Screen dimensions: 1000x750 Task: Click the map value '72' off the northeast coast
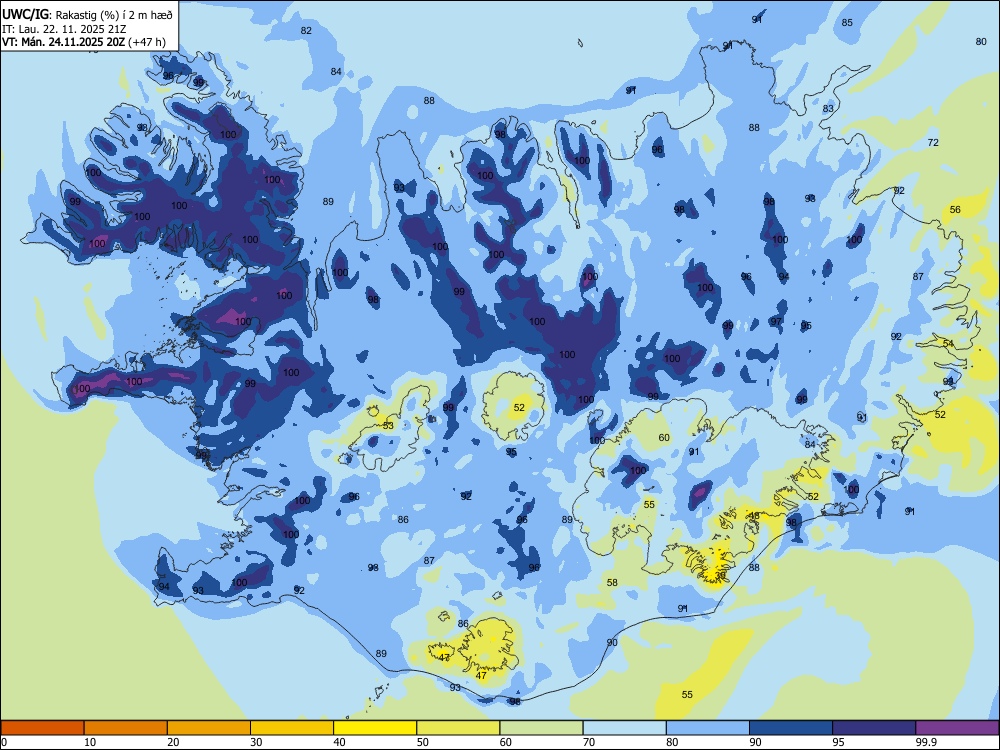coord(933,142)
